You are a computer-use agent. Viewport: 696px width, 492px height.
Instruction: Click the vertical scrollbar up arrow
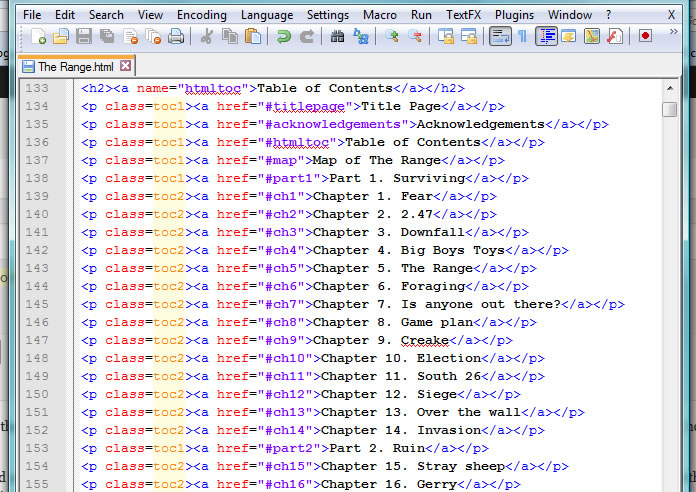(669, 89)
